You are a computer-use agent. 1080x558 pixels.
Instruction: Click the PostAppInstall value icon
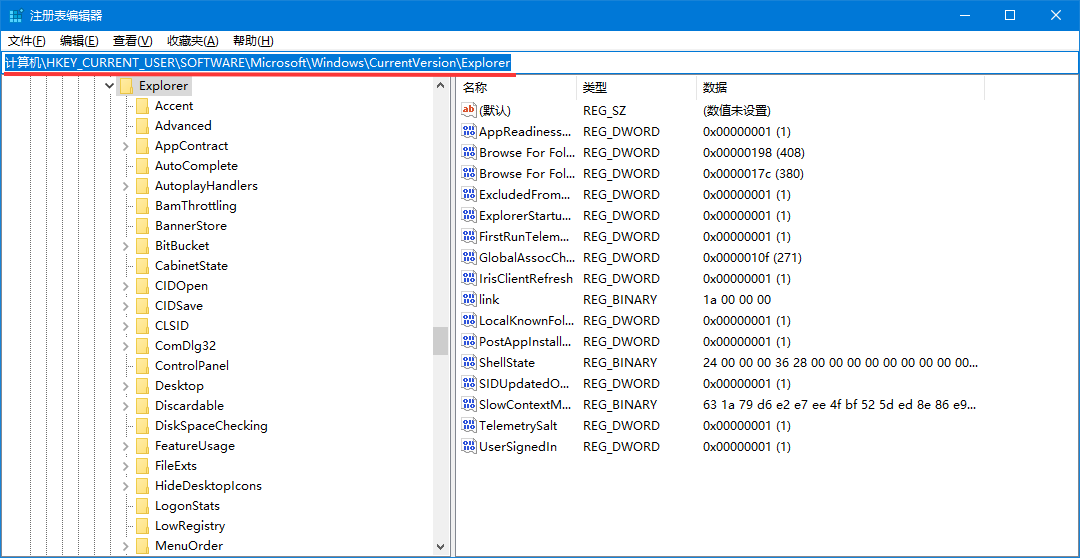click(x=469, y=341)
